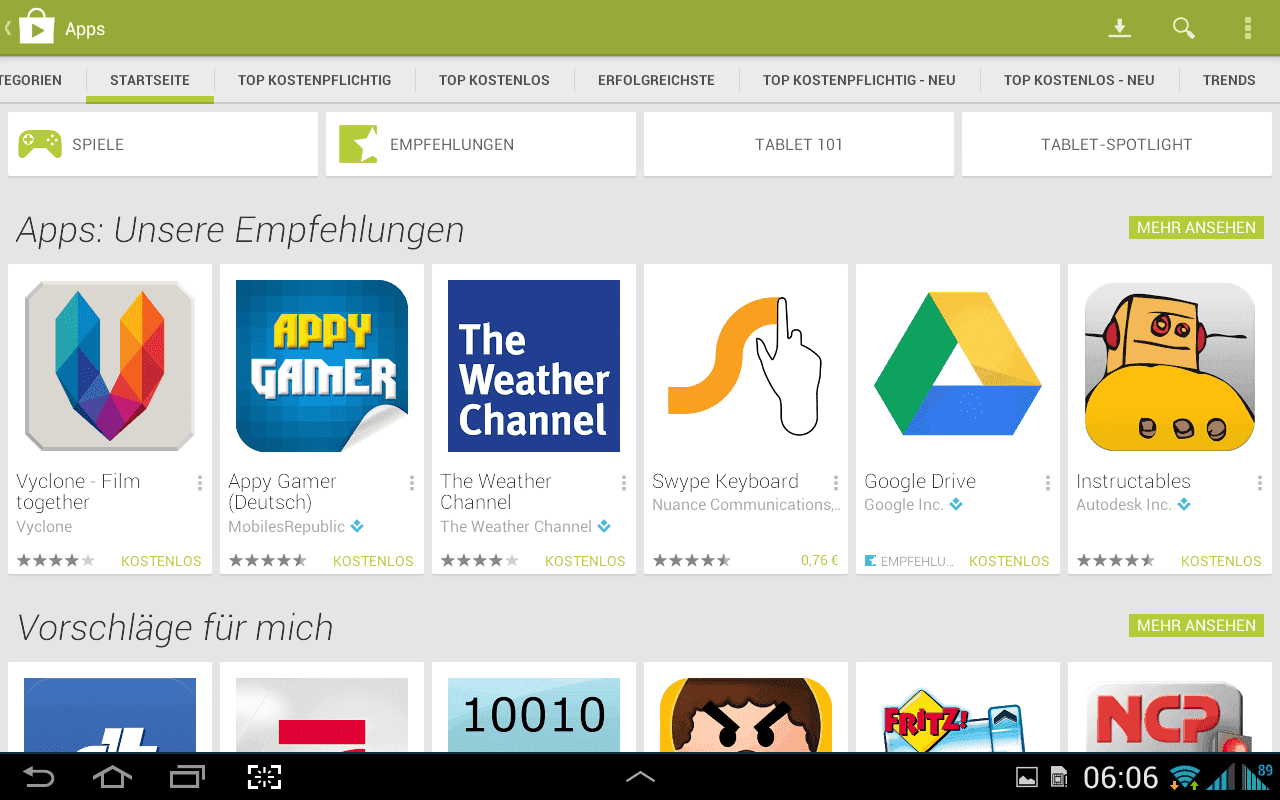
Task: Tap Kostenlos label on Appy Gamer card
Action: click(x=373, y=561)
